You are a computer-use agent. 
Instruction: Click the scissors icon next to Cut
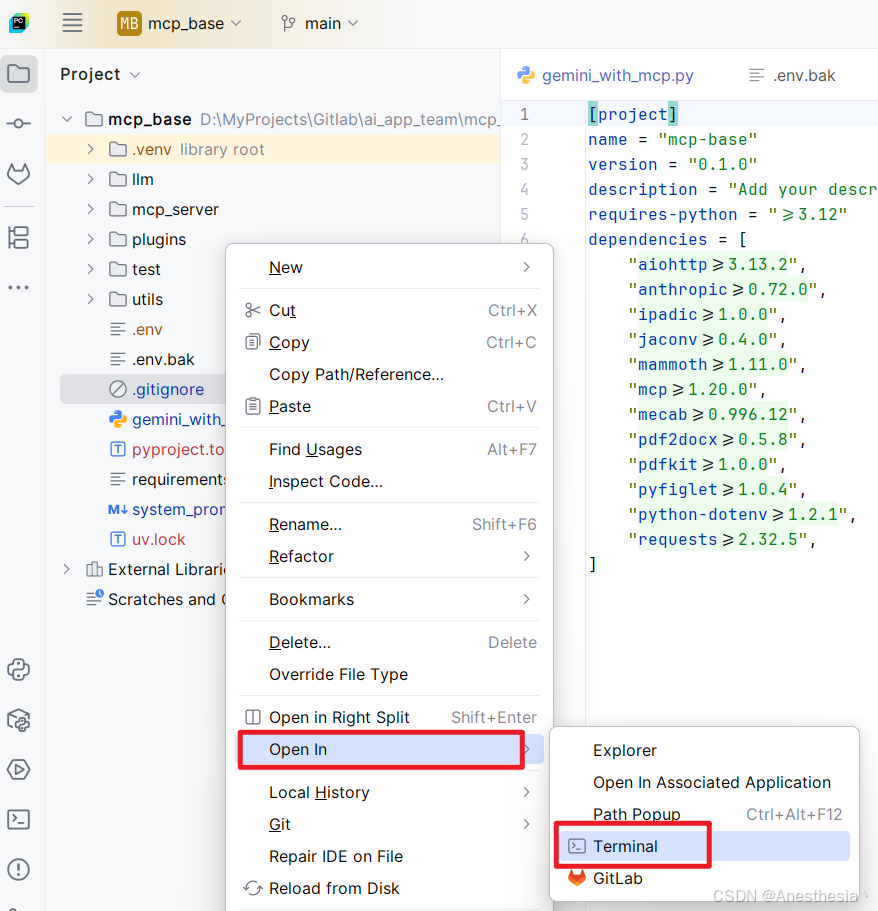(x=253, y=310)
